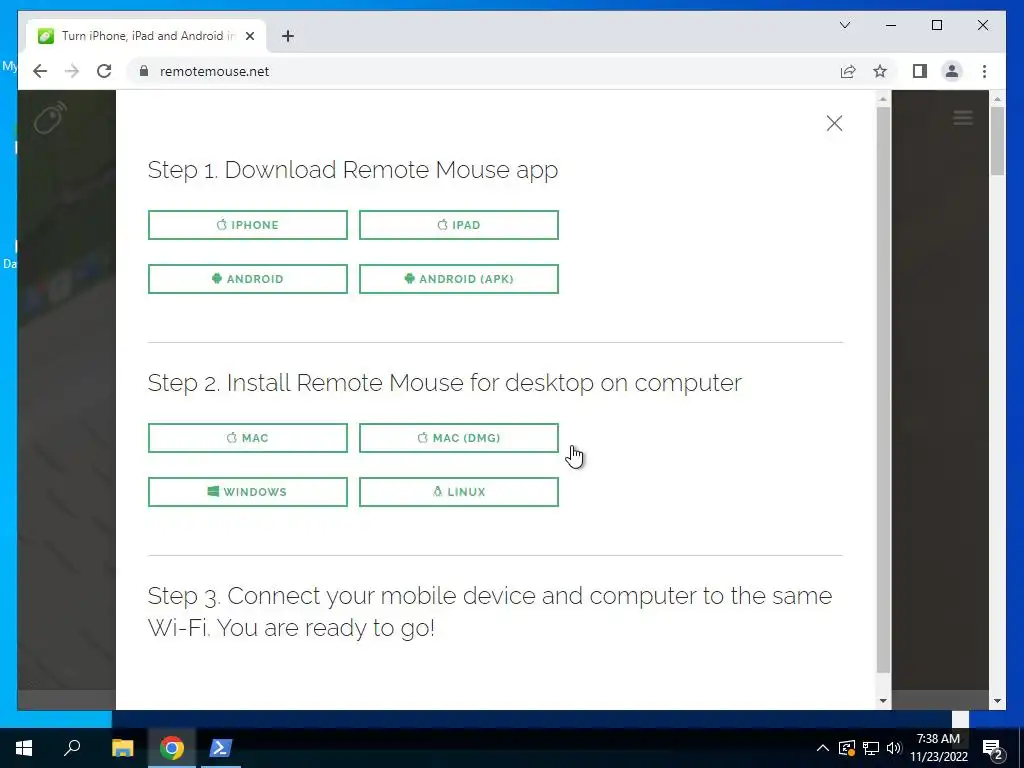The height and width of the screenshot is (768, 1024).
Task: Download Remote Mouse for iPad
Action: [458, 225]
